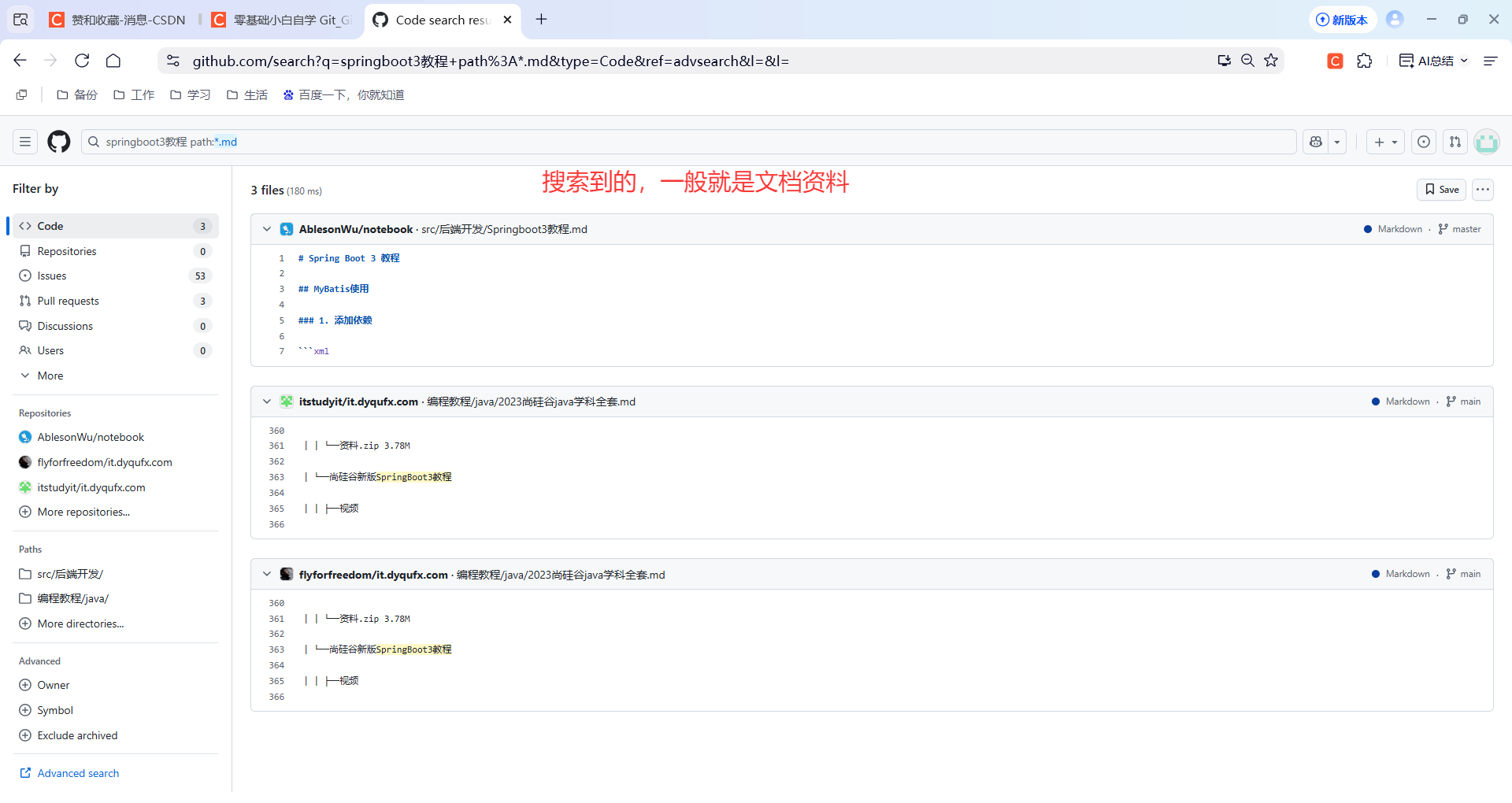Open 工作 bookmark folder
The height and width of the screenshot is (803, 1512).
point(134,94)
